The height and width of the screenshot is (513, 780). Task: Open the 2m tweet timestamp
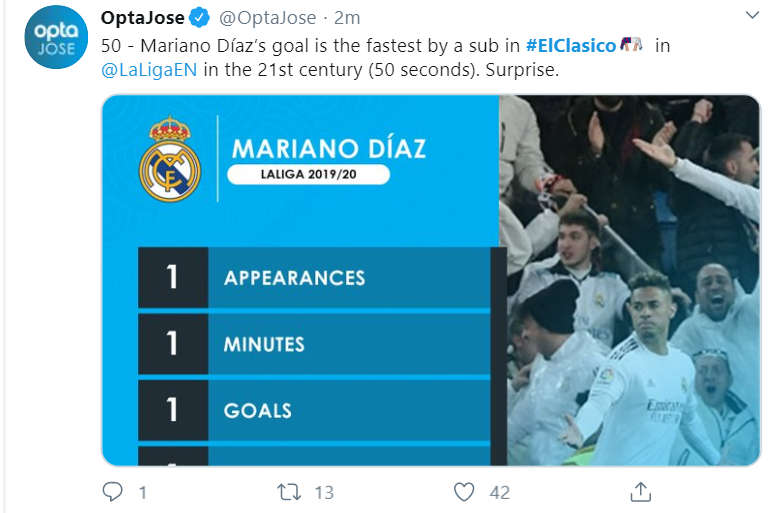(347, 18)
